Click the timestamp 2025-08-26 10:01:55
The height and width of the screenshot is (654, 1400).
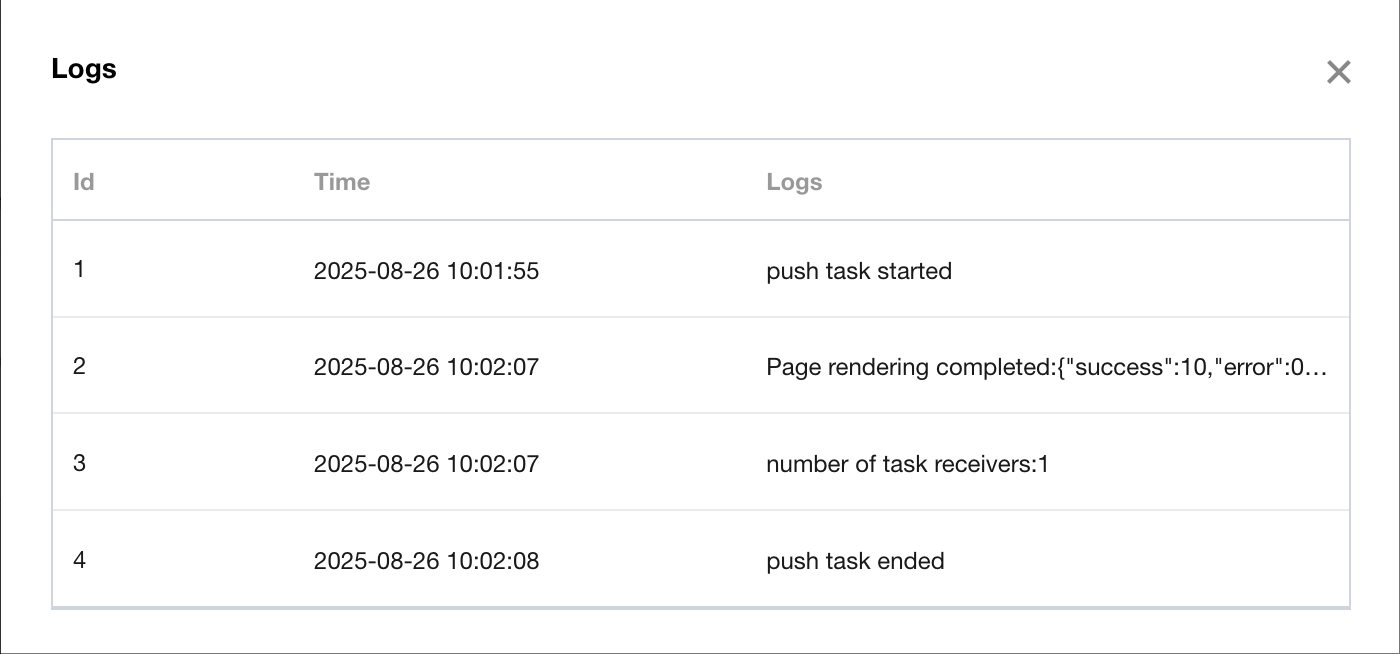[x=426, y=271]
